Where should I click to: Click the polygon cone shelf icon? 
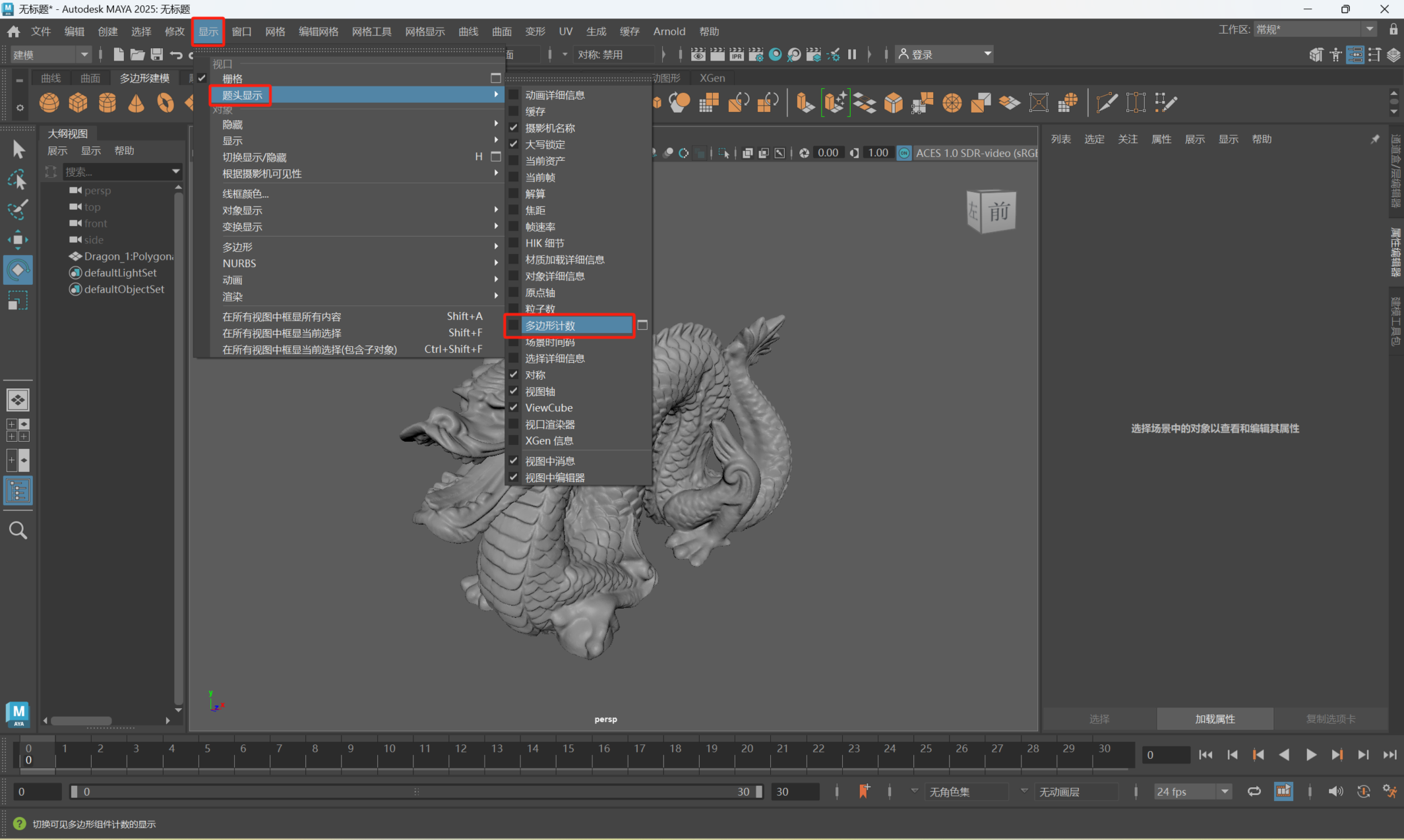(136, 103)
